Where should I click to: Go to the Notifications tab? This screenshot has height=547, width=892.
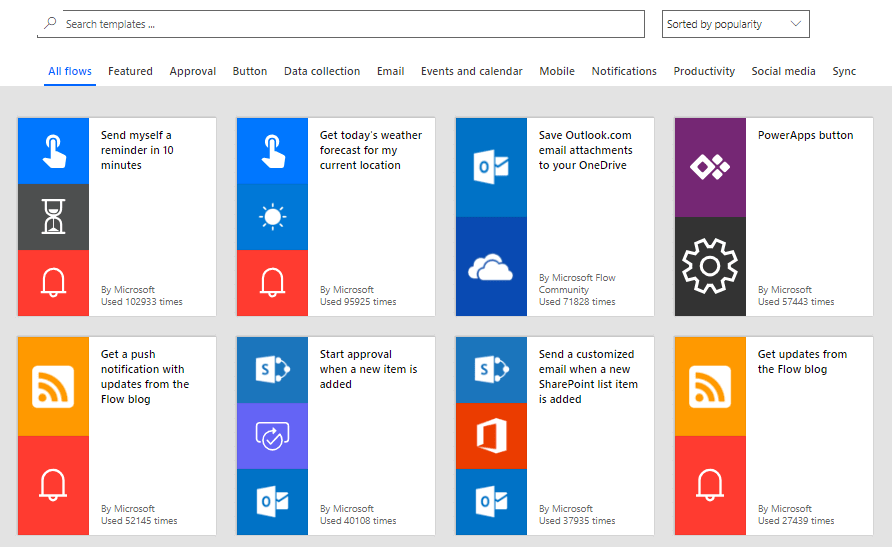[x=624, y=71]
